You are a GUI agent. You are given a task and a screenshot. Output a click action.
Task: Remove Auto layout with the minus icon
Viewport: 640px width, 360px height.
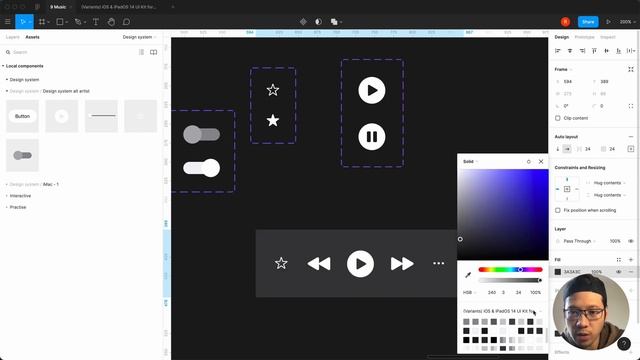(631, 137)
